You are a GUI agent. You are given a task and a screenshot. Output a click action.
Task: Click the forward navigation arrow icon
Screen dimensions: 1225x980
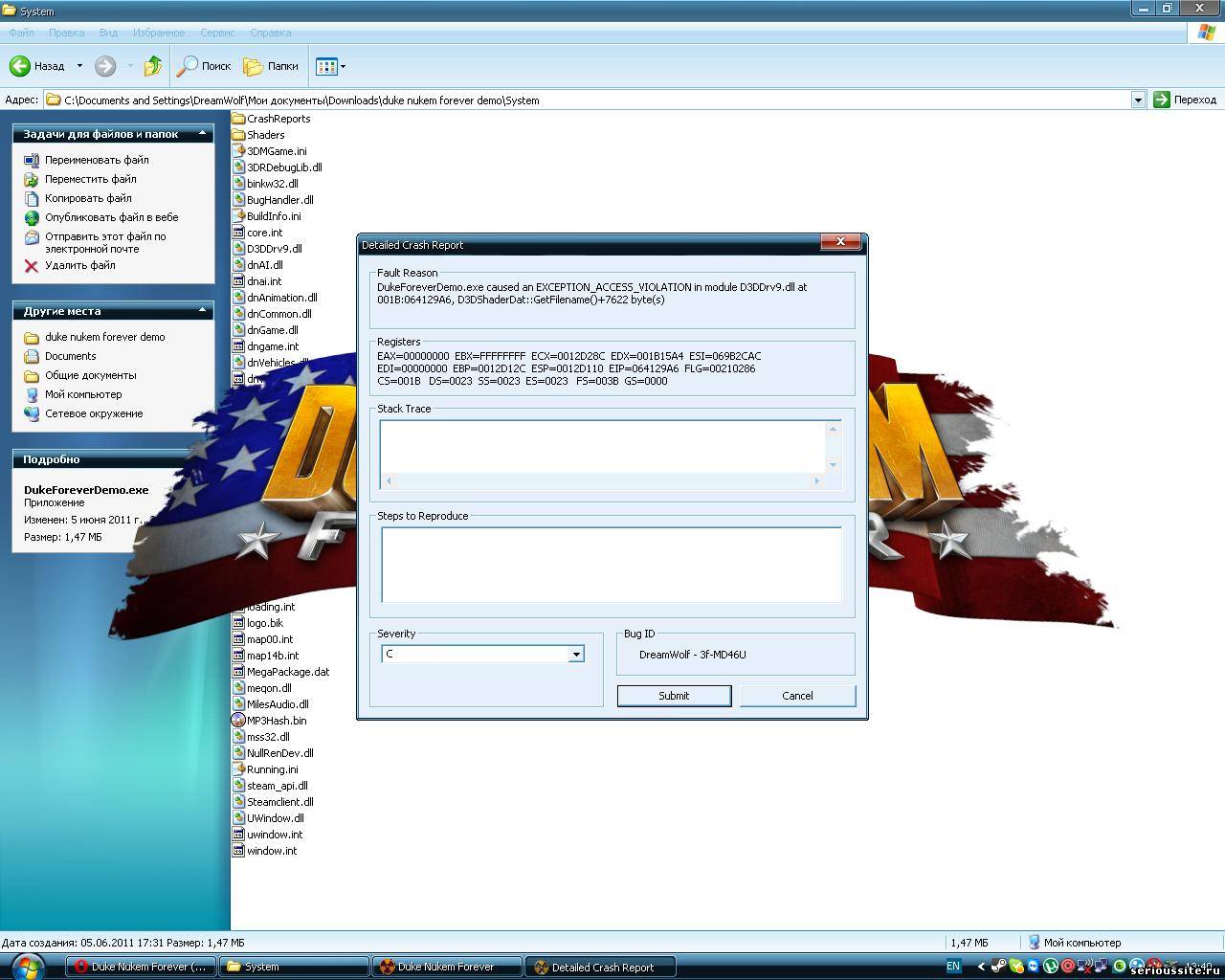click(x=105, y=66)
